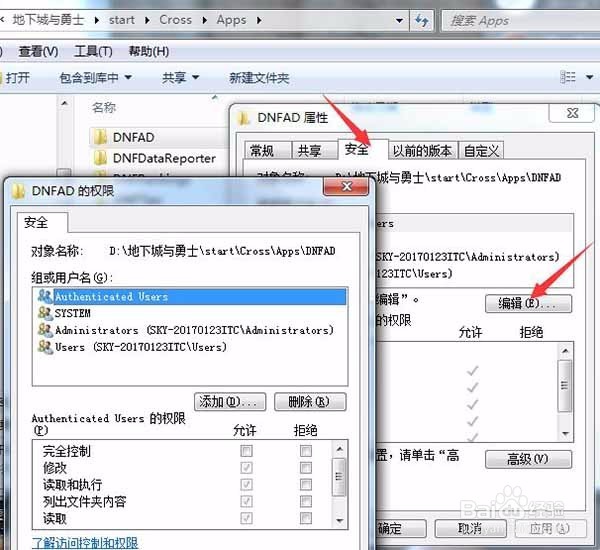Toggle 列出文件夹内容 deny checkbox
Screen dimensions: 600x550
[305, 501]
